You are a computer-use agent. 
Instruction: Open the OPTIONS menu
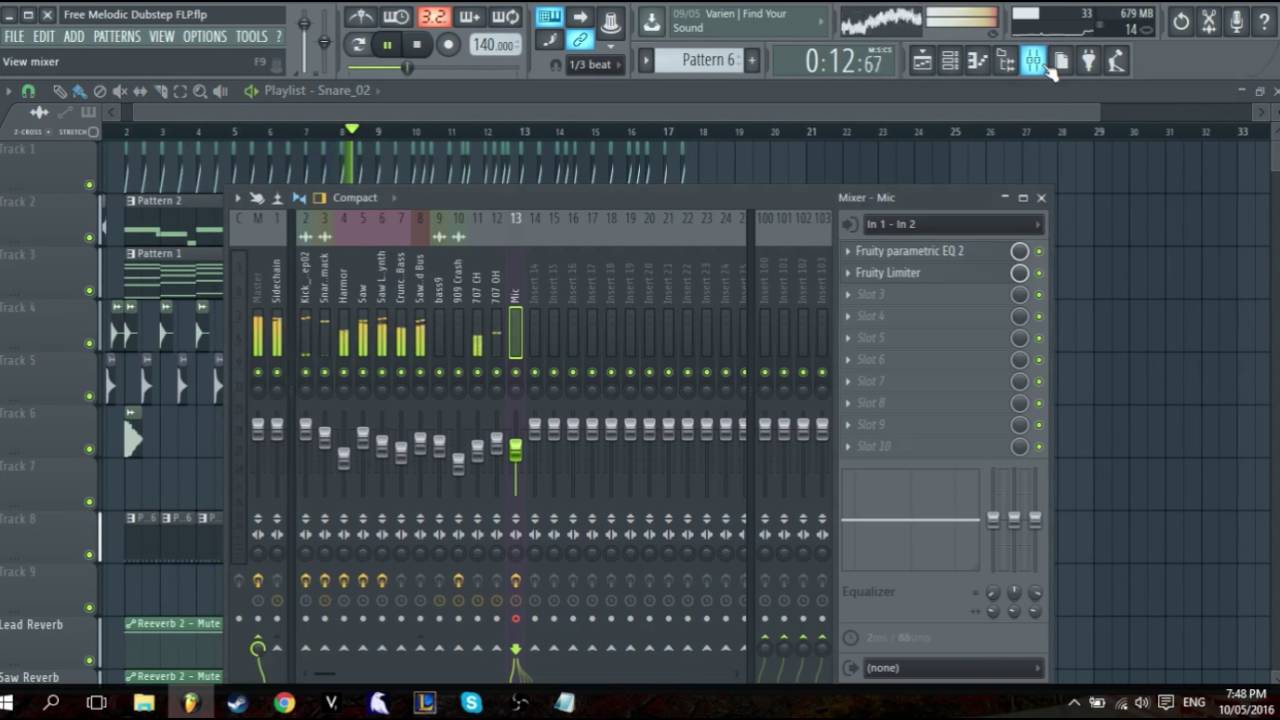click(205, 37)
